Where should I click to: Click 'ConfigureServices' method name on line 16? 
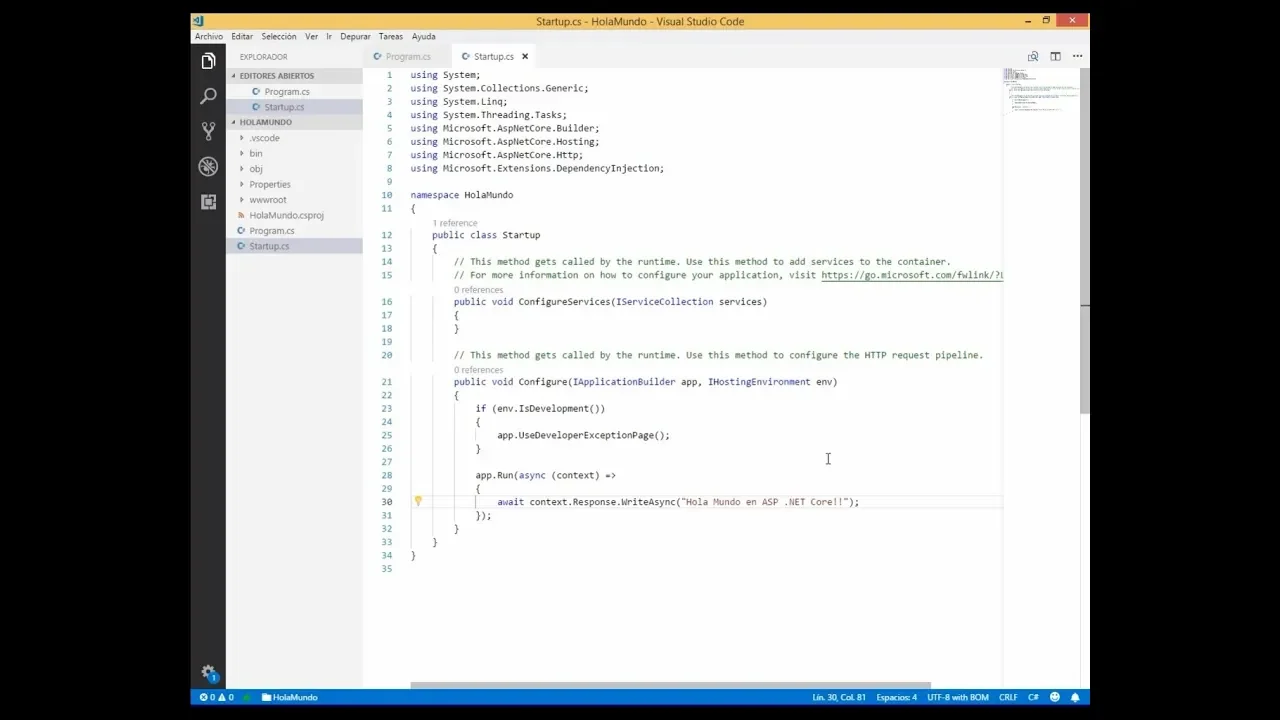[564, 302]
